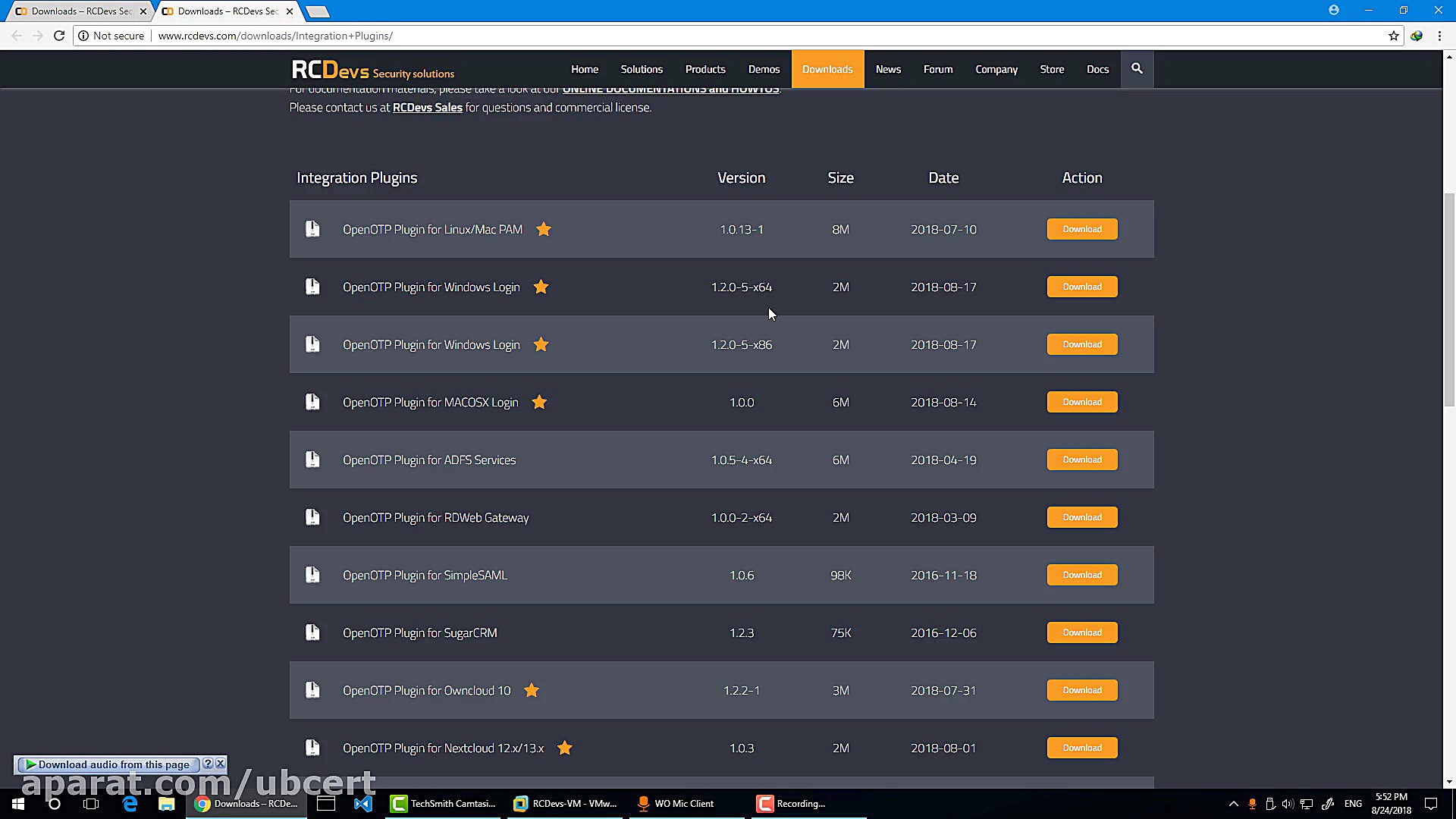The width and height of the screenshot is (1456, 819).
Task: Click the site info 'Not secure' icon
Action: coord(83,36)
